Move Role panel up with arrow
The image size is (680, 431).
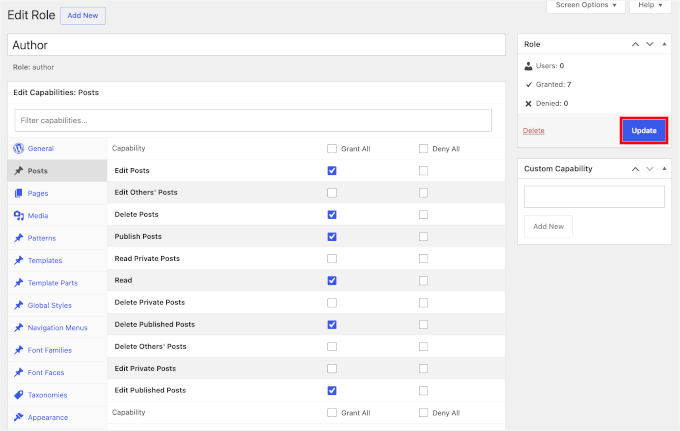click(635, 44)
